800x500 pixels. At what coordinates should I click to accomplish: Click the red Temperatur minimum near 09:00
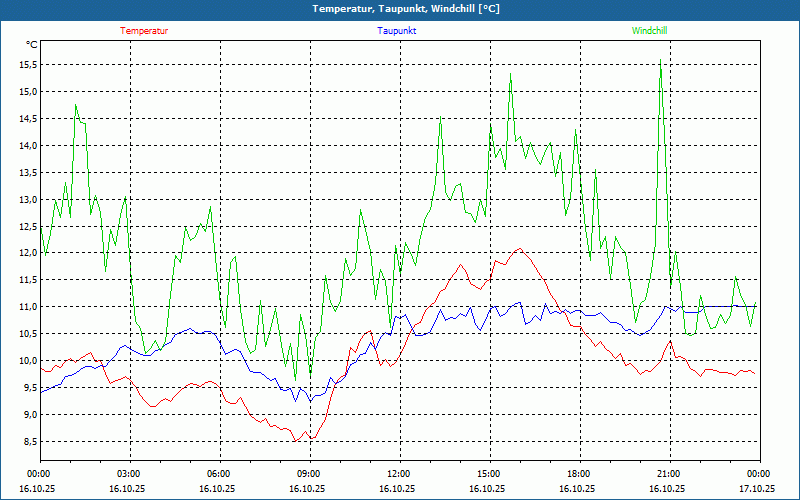pyautogui.click(x=295, y=440)
